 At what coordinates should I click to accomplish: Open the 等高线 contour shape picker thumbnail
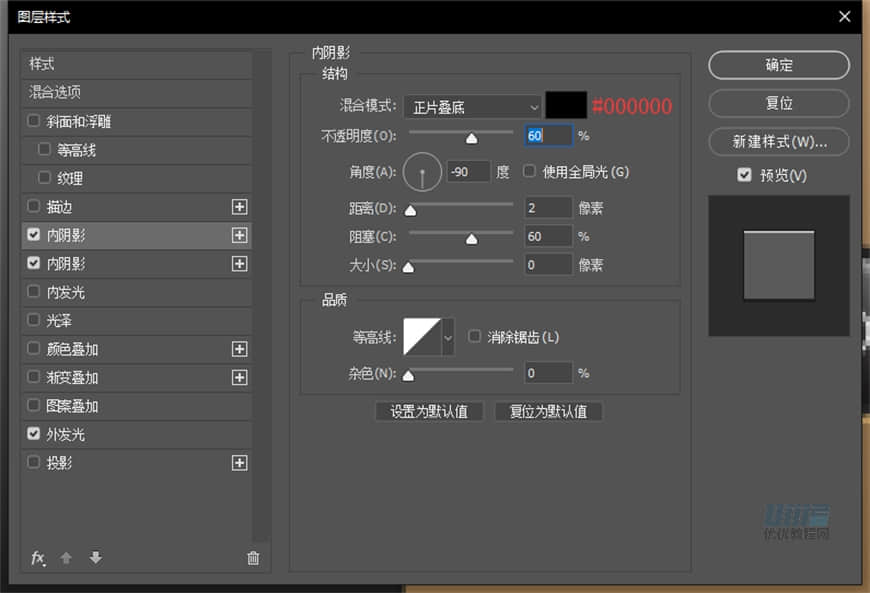pos(421,338)
